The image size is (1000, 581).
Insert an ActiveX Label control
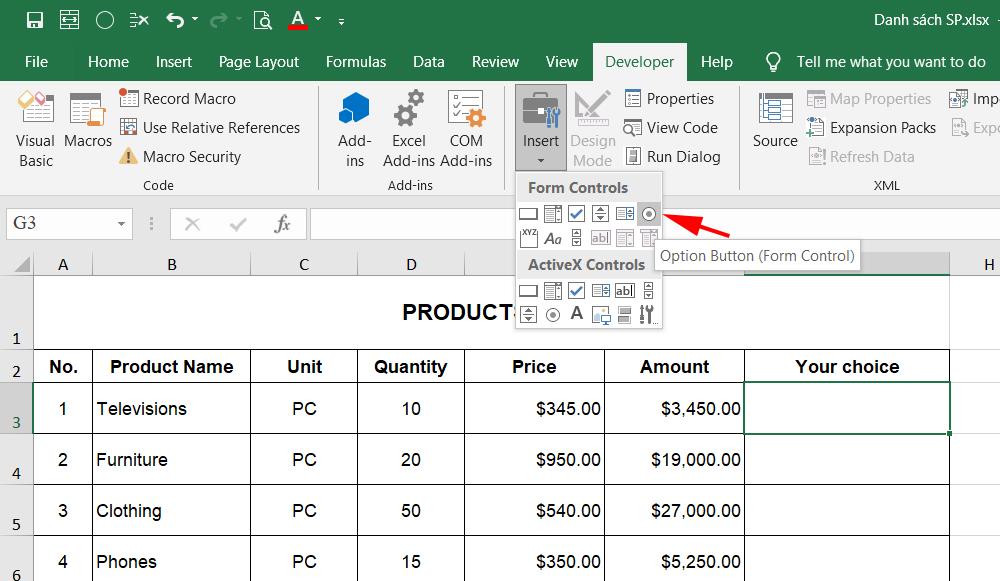click(x=577, y=314)
